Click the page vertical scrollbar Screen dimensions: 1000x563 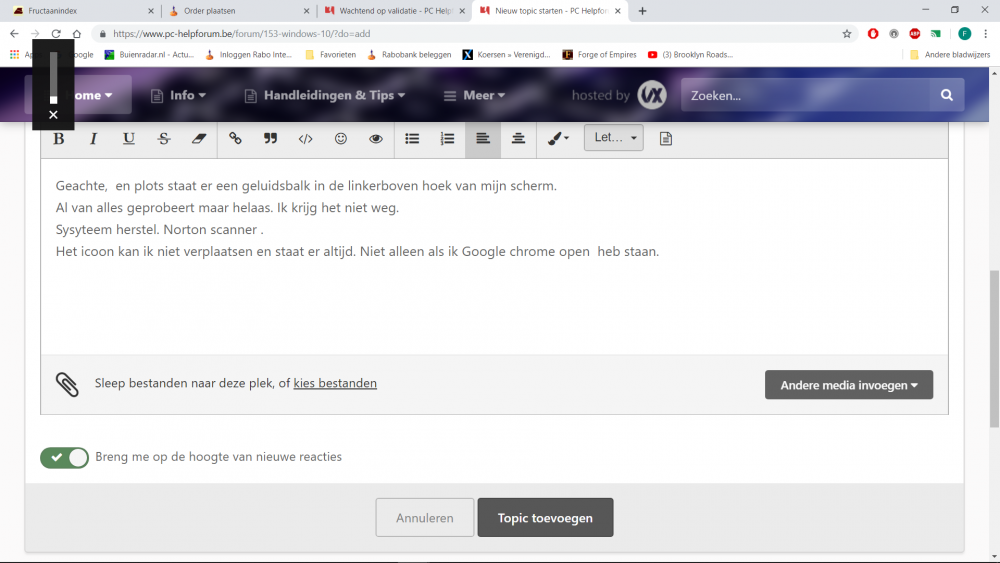994,349
